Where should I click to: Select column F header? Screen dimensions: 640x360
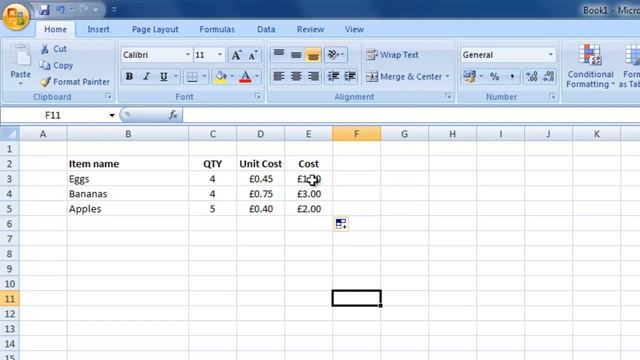tap(356, 134)
